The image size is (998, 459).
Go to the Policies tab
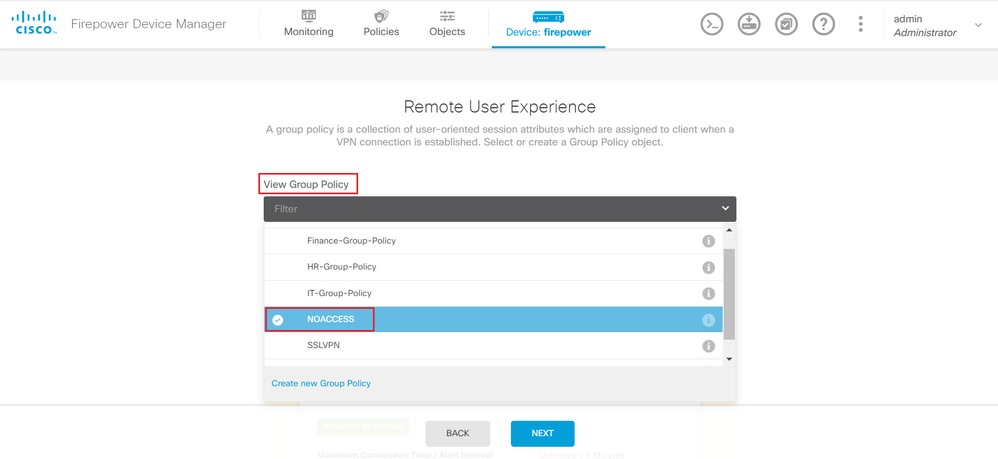pos(380,24)
